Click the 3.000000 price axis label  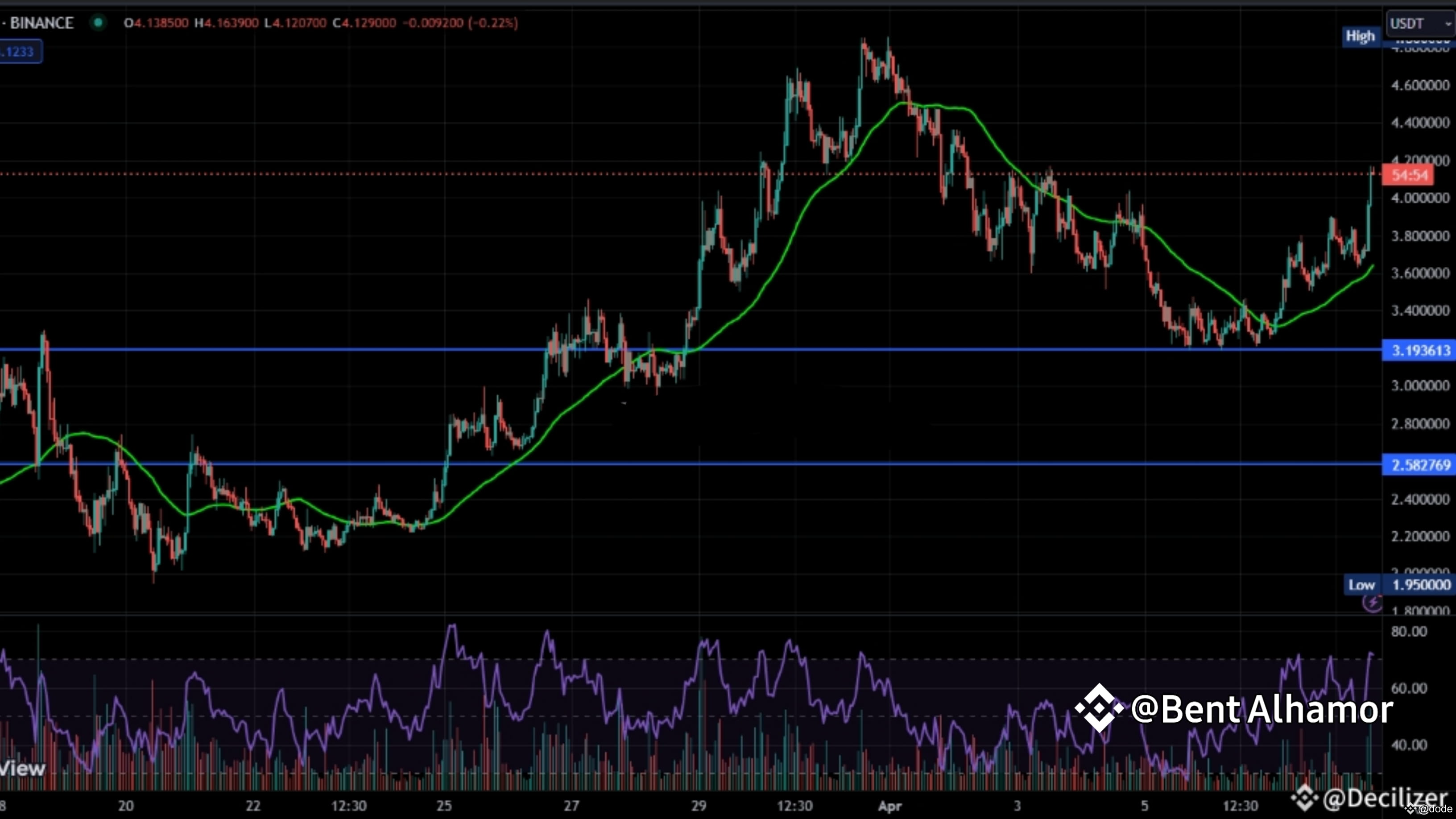[1420, 385]
